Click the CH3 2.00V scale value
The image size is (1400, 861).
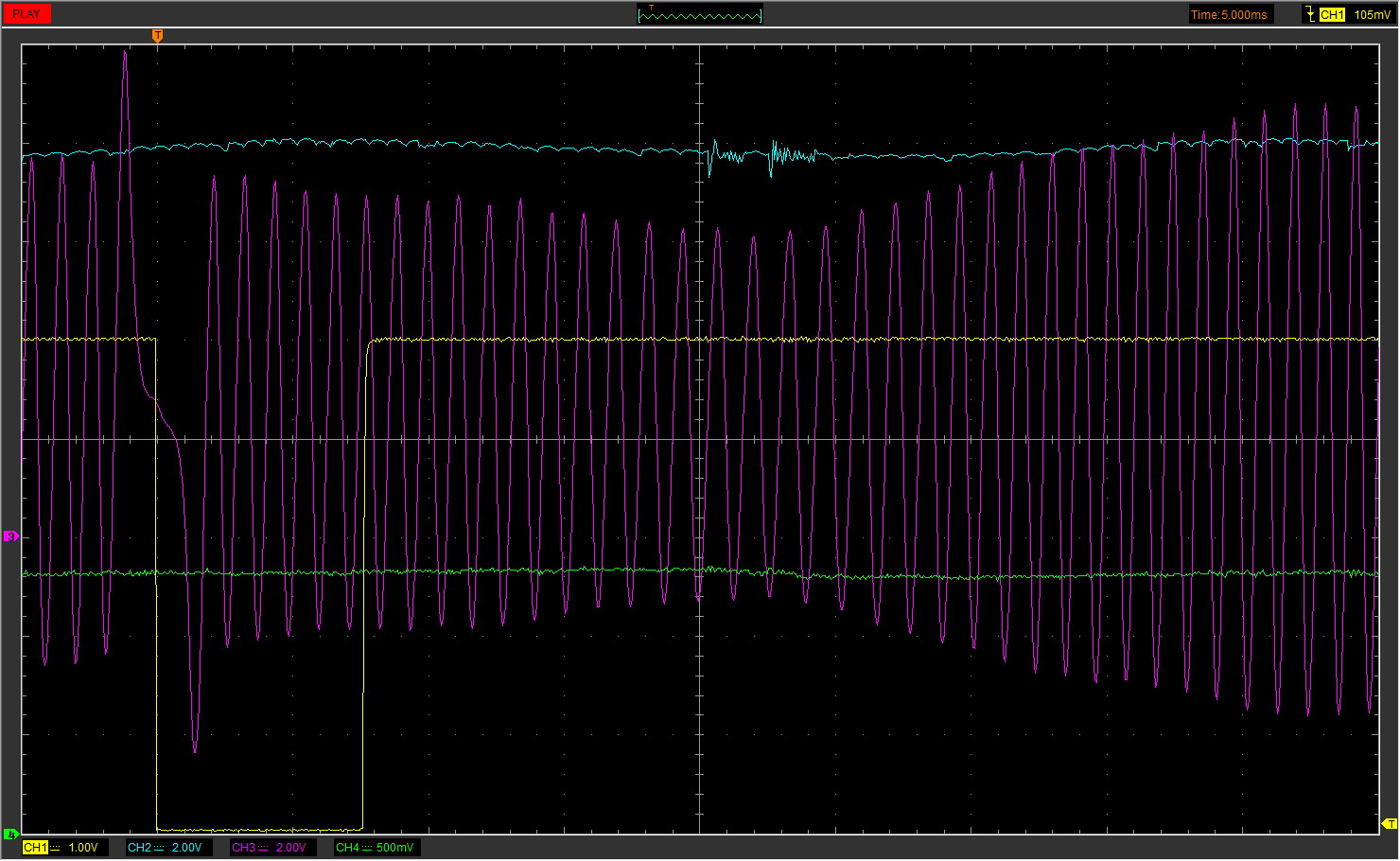pyautogui.click(x=290, y=848)
